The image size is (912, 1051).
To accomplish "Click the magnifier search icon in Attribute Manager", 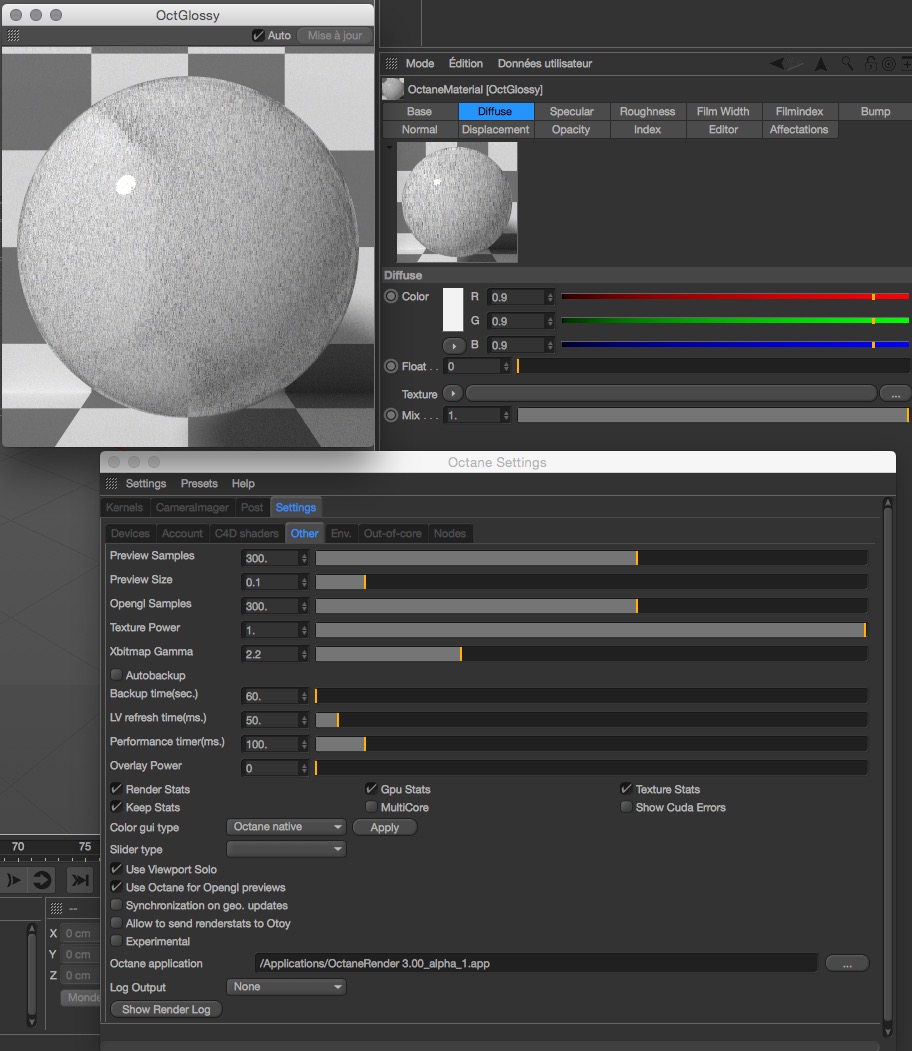I will pyautogui.click(x=848, y=63).
